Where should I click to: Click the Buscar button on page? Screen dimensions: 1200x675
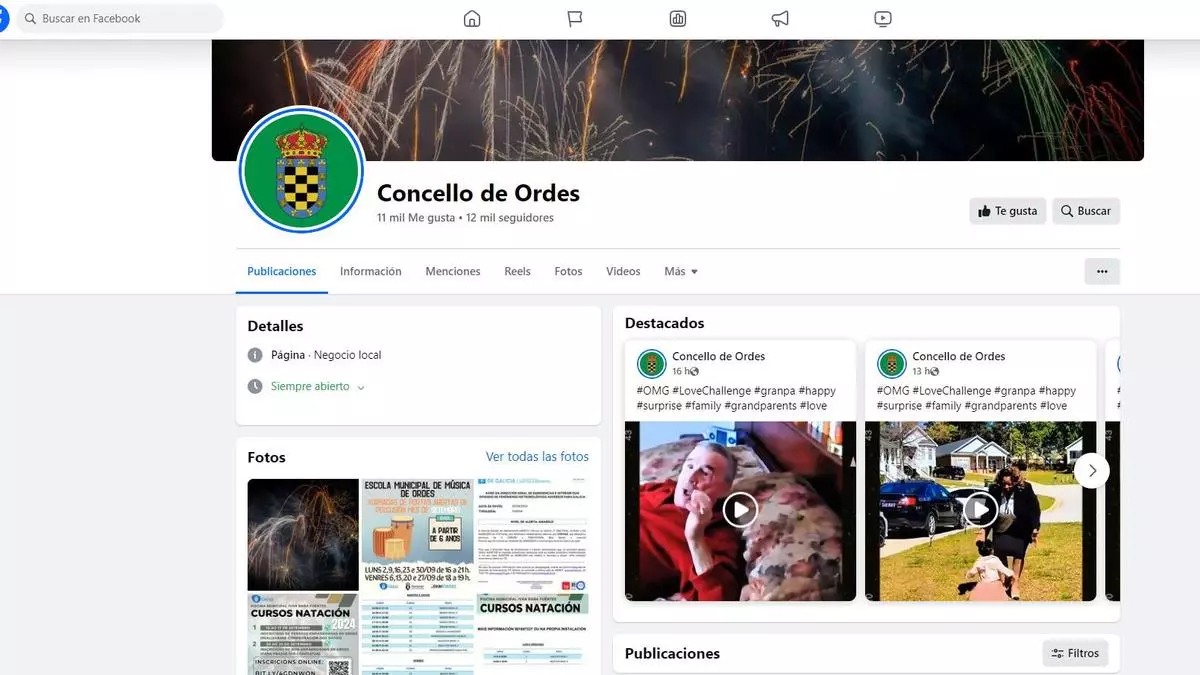click(x=1085, y=211)
